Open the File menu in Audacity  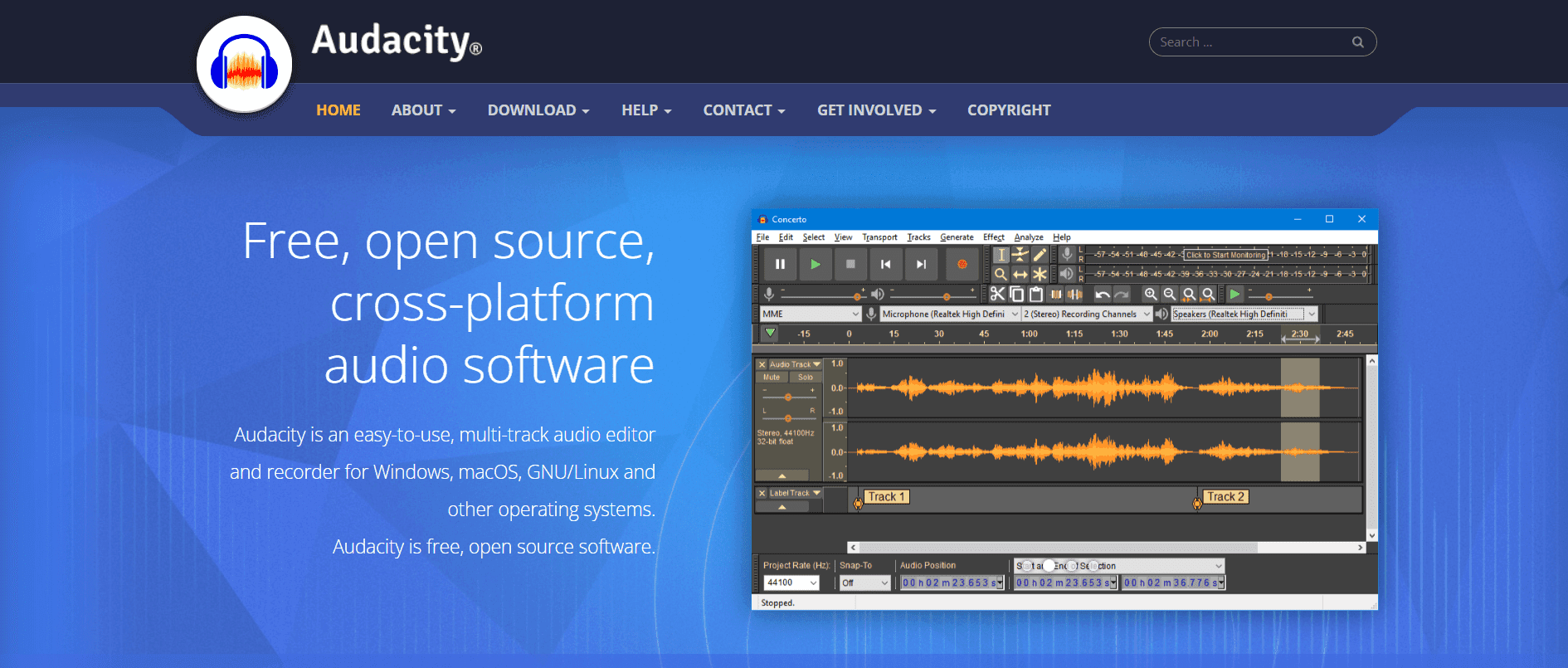pos(762,237)
